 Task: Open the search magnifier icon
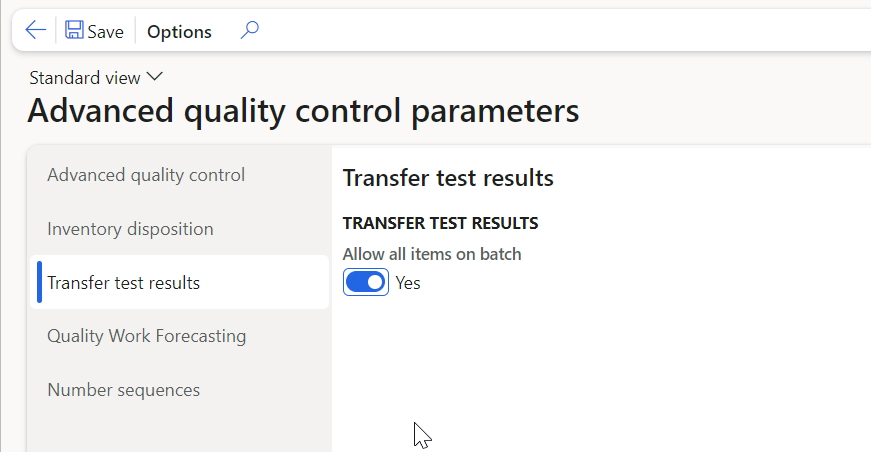point(249,31)
